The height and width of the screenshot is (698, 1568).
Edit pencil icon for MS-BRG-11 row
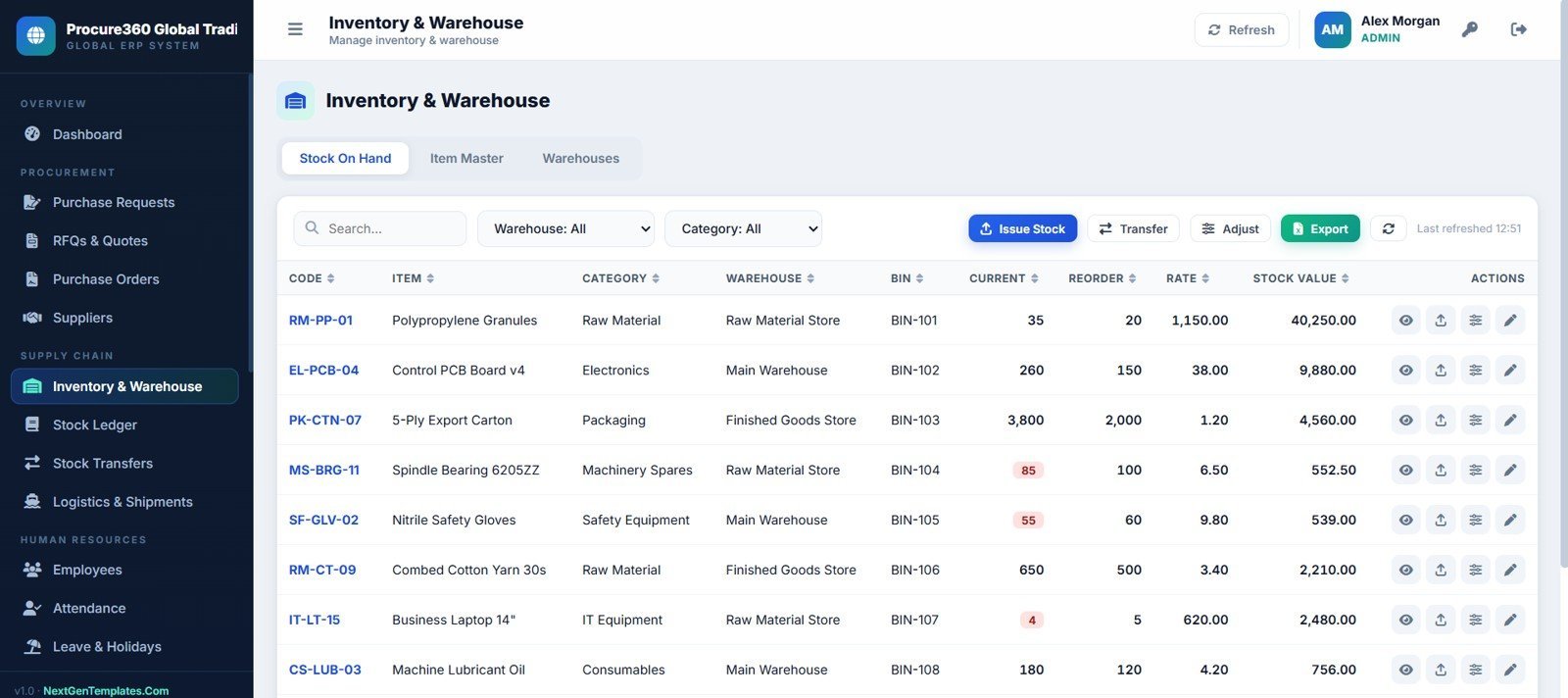tap(1510, 471)
